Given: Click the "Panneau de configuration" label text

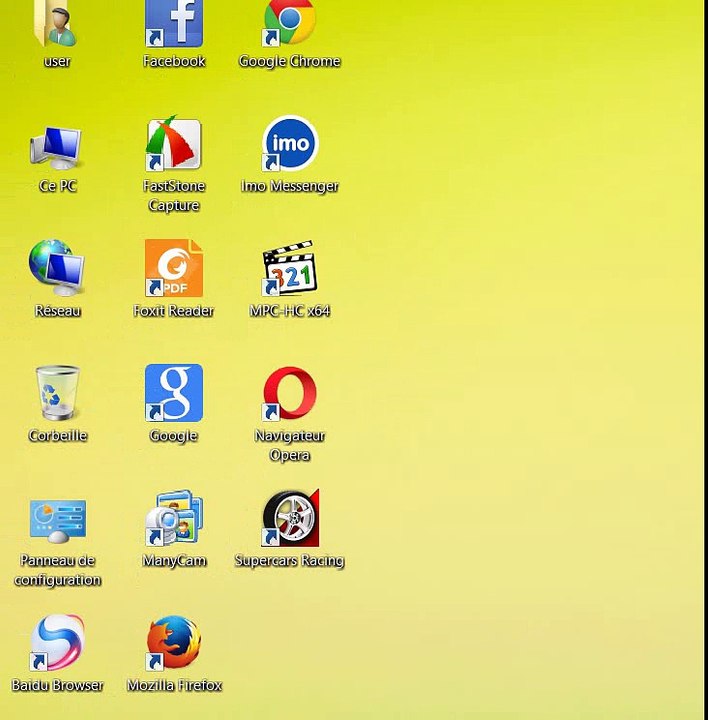Looking at the screenshot, I should [57, 570].
